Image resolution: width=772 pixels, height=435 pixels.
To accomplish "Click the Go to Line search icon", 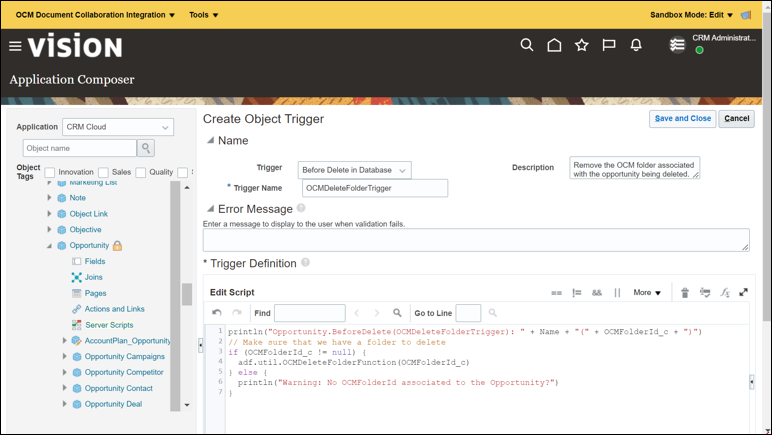I will point(492,312).
